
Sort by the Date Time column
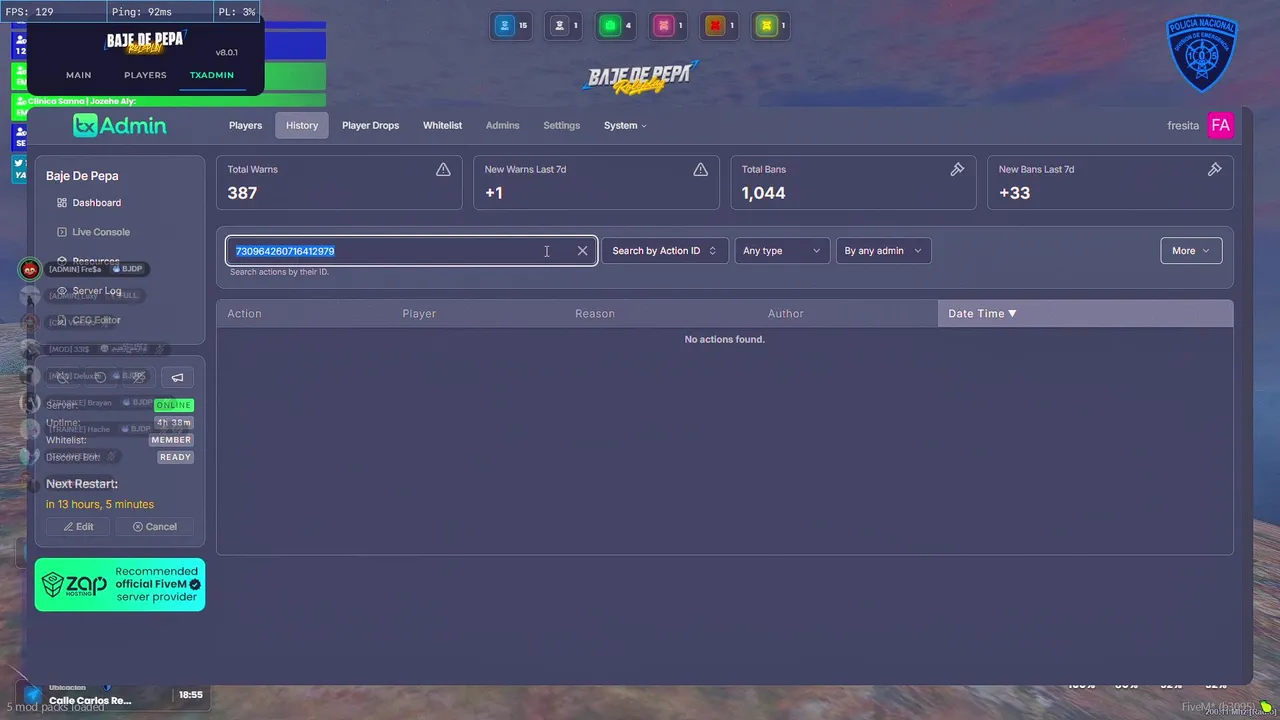tap(1085, 313)
